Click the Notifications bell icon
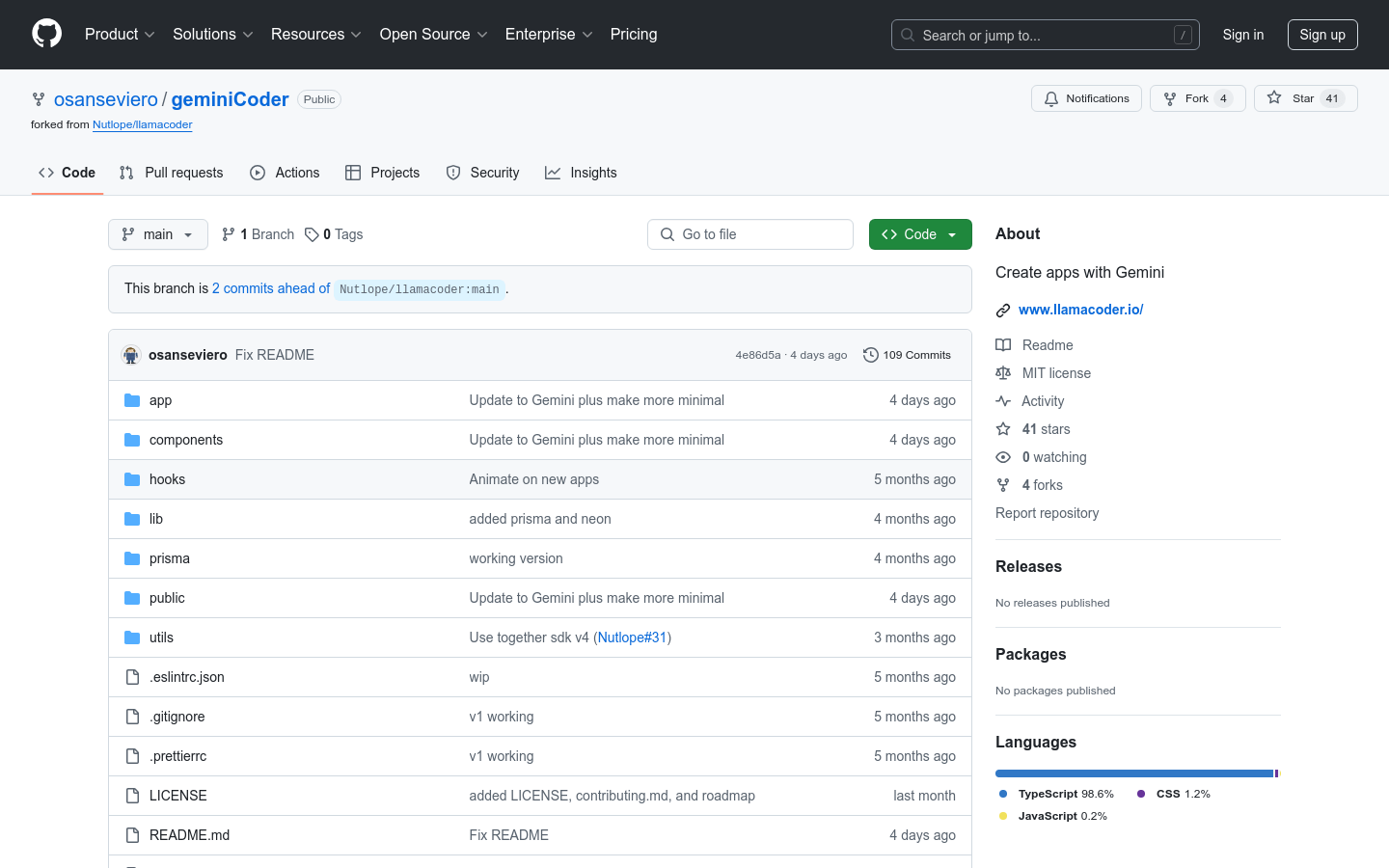Viewport: 1389px width, 868px height. (1051, 98)
